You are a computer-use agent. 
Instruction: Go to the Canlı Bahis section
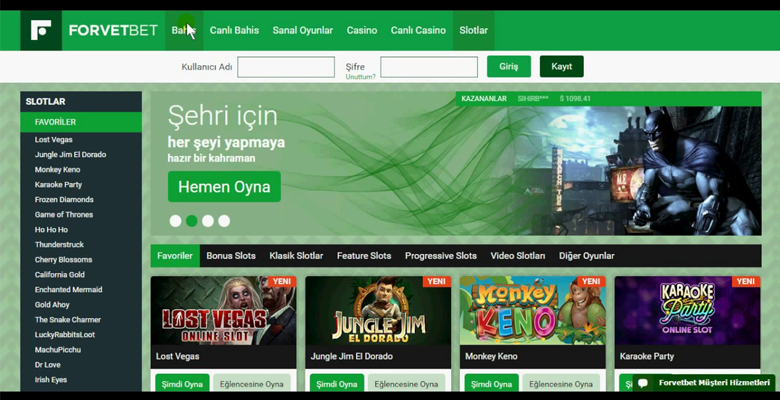pos(234,30)
